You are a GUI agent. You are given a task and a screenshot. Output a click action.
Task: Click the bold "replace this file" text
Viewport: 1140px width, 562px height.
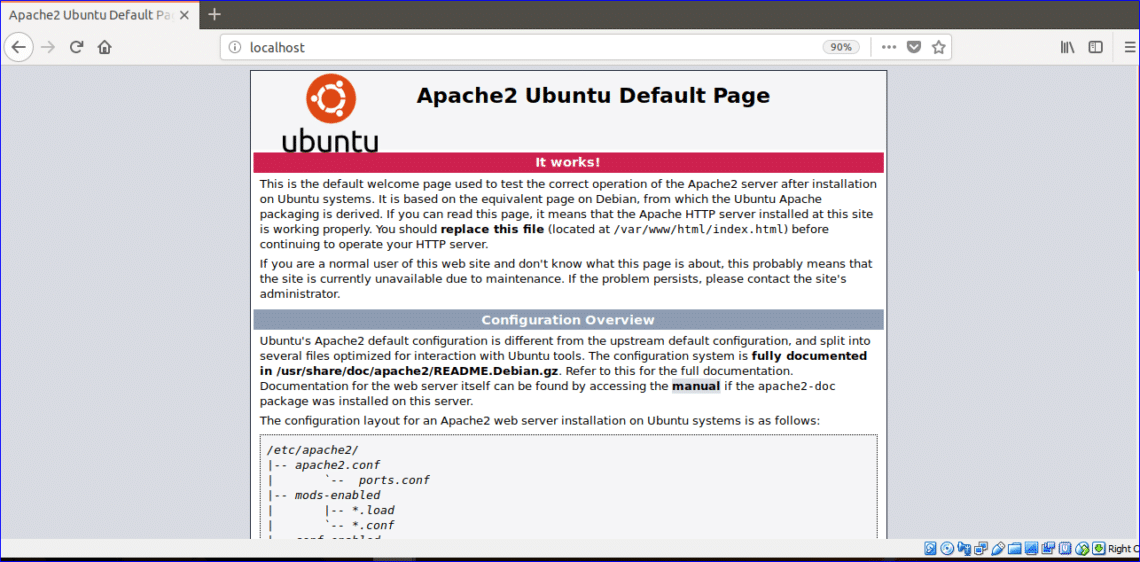tap(492, 230)
